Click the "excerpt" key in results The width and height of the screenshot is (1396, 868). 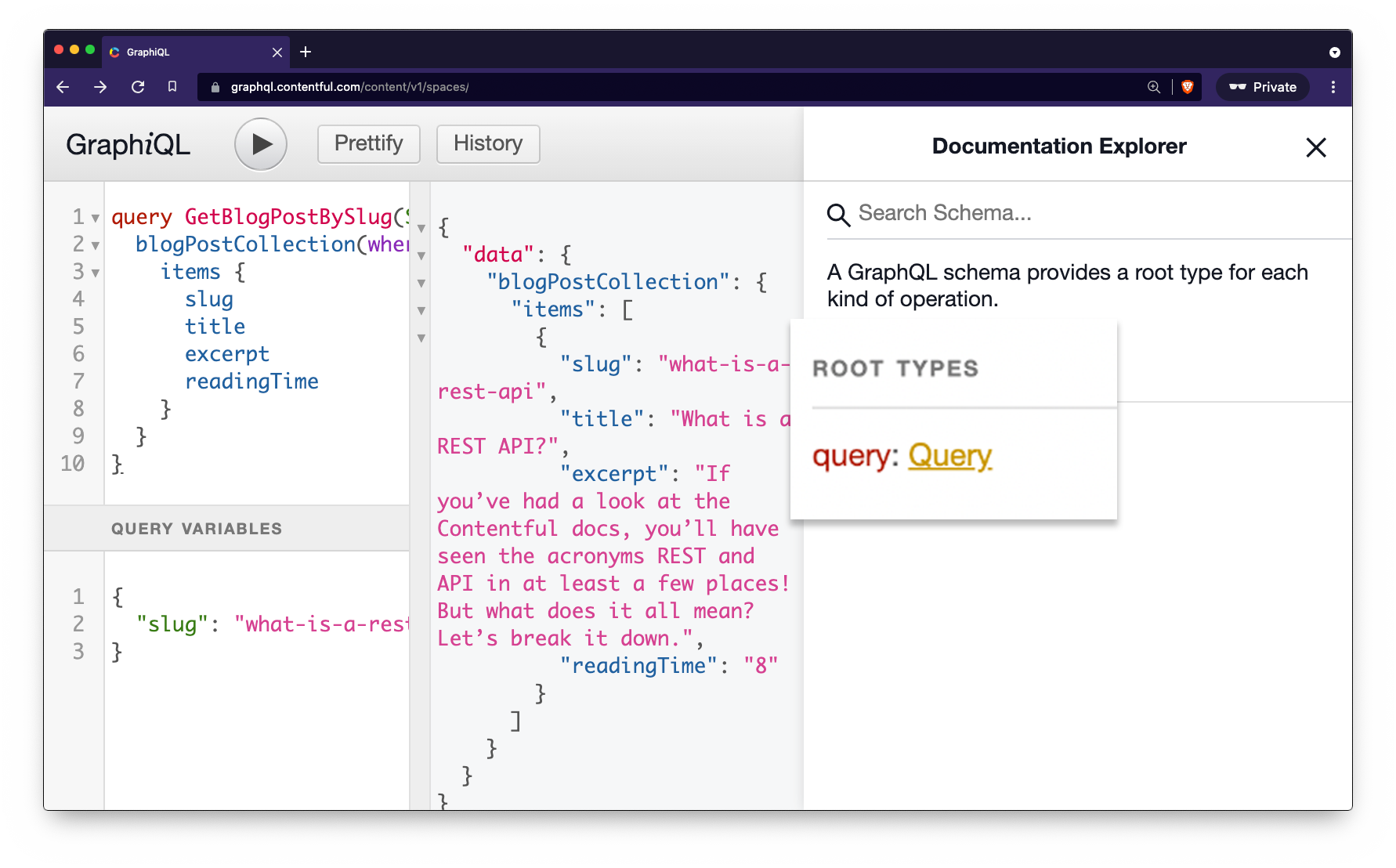pyautogui.click(x=614, y=474)
